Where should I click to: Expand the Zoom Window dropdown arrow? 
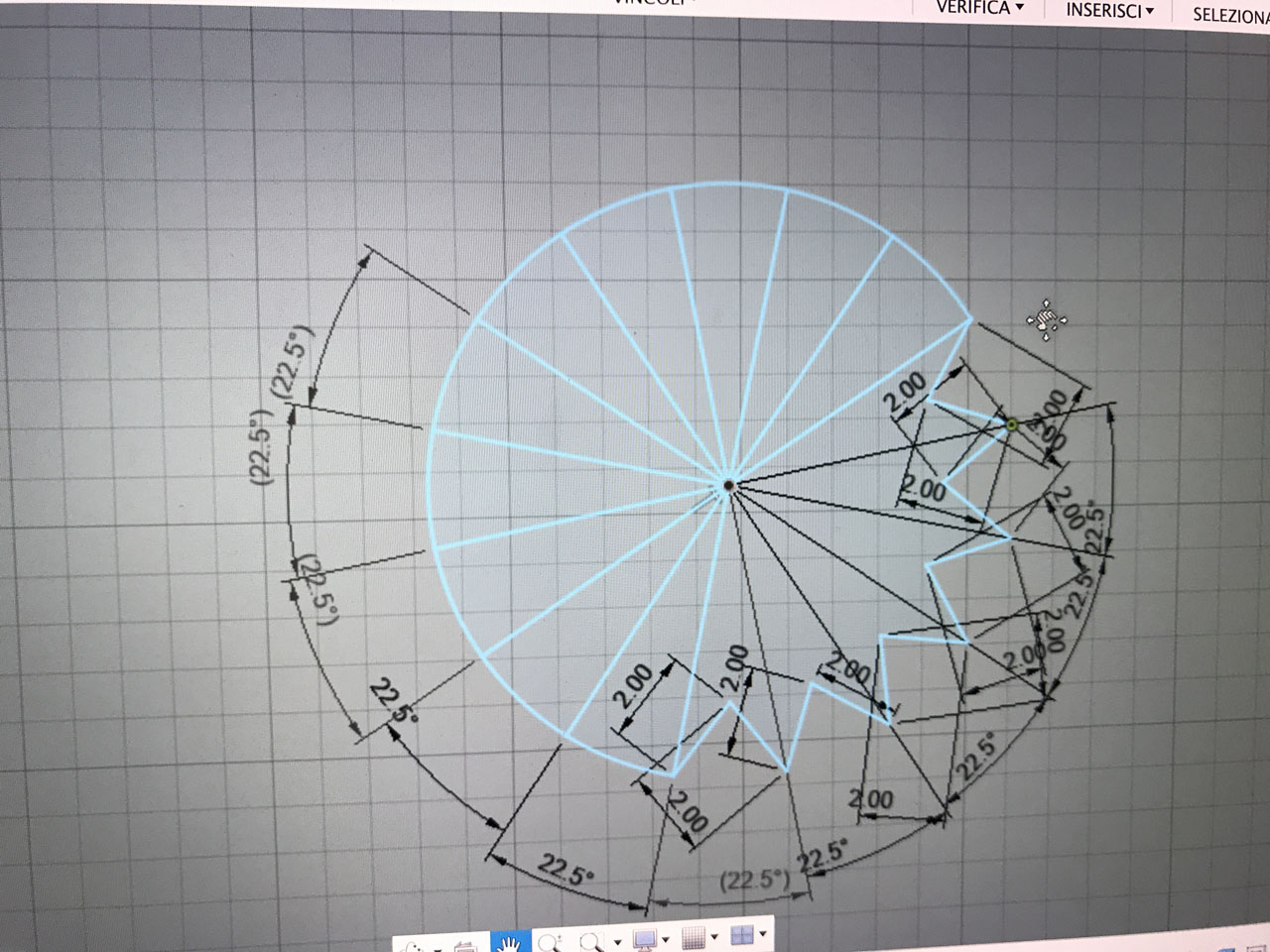pos(617,942)
